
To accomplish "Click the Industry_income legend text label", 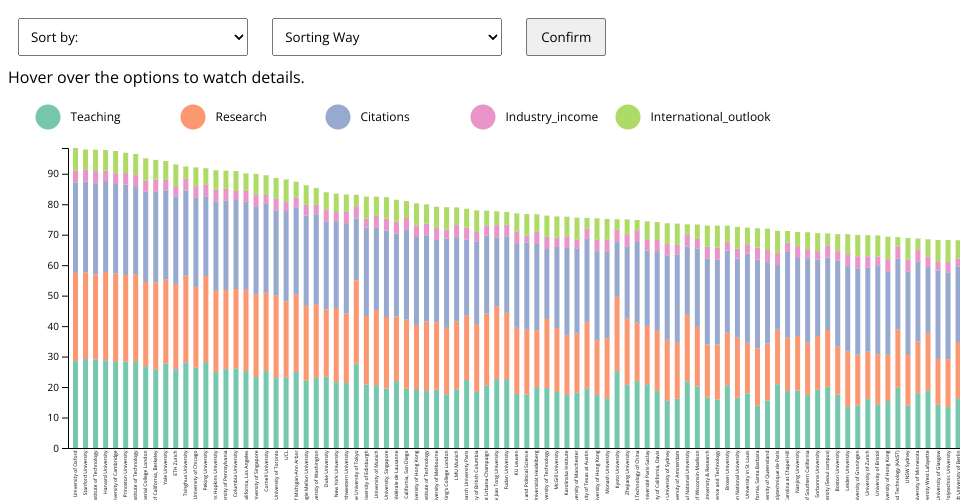I will (551, 117).
